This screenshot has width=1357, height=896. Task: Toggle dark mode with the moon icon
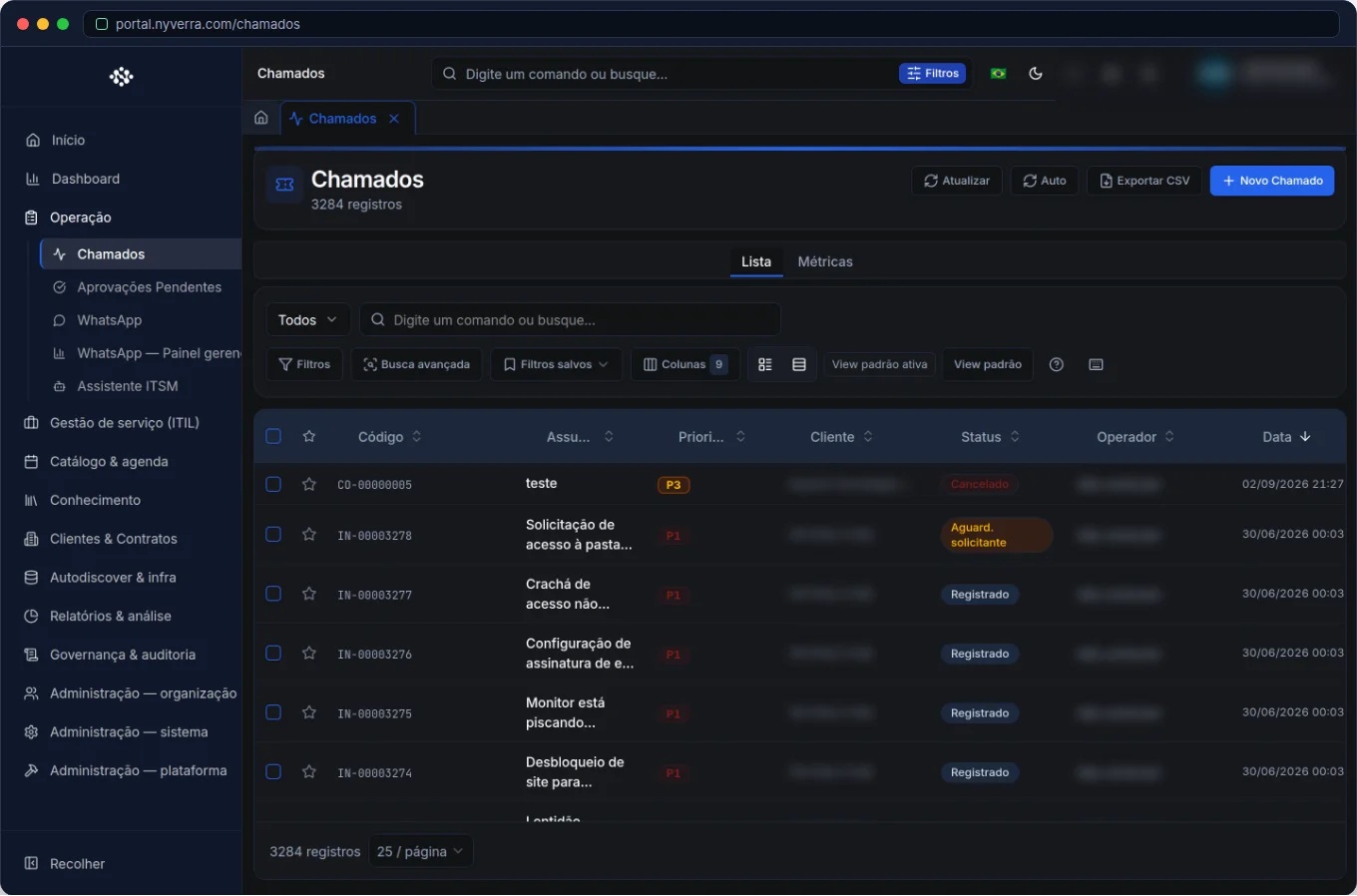tap(1036, 74)
